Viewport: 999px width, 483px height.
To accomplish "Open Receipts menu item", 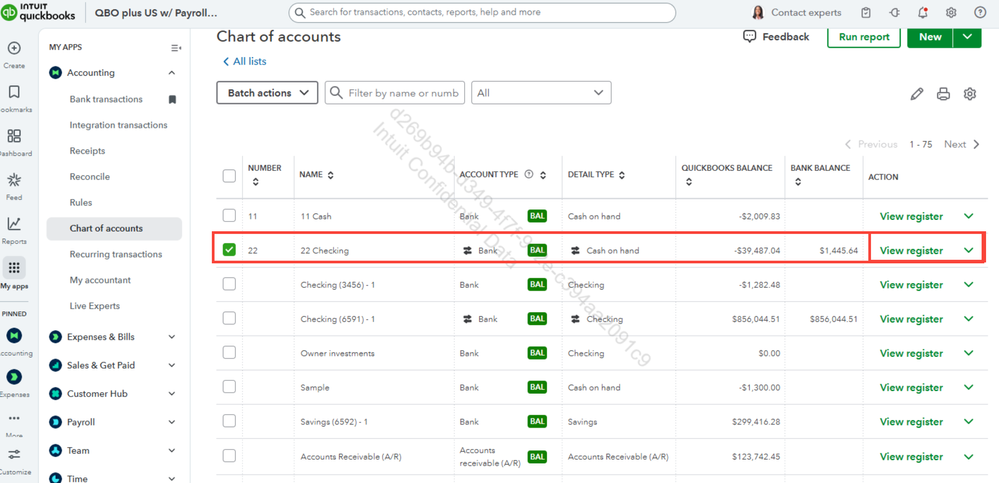I will [x=87, y=151].
